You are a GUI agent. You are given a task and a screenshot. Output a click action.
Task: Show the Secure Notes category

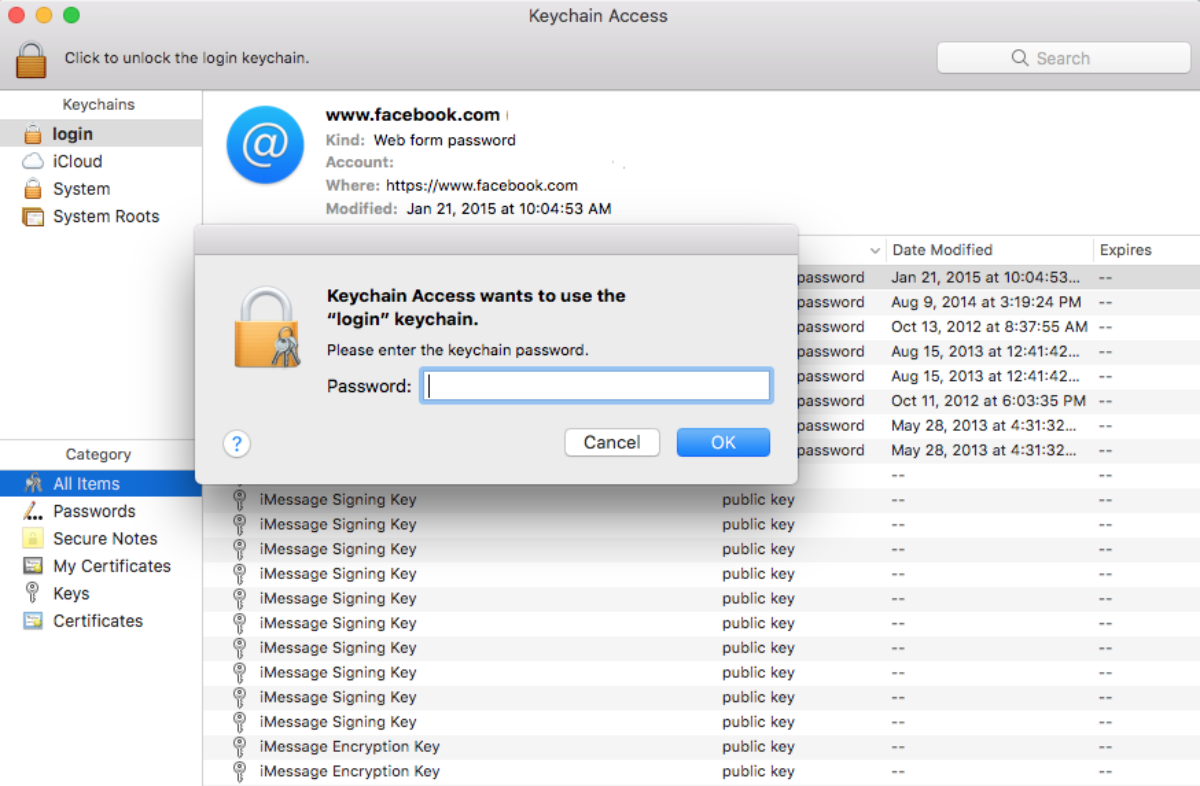(104, 538)
